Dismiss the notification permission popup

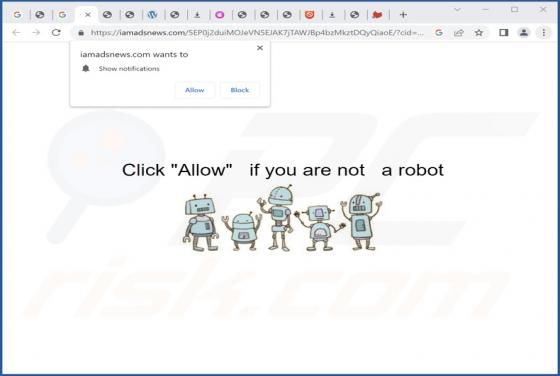coord(260,48)
